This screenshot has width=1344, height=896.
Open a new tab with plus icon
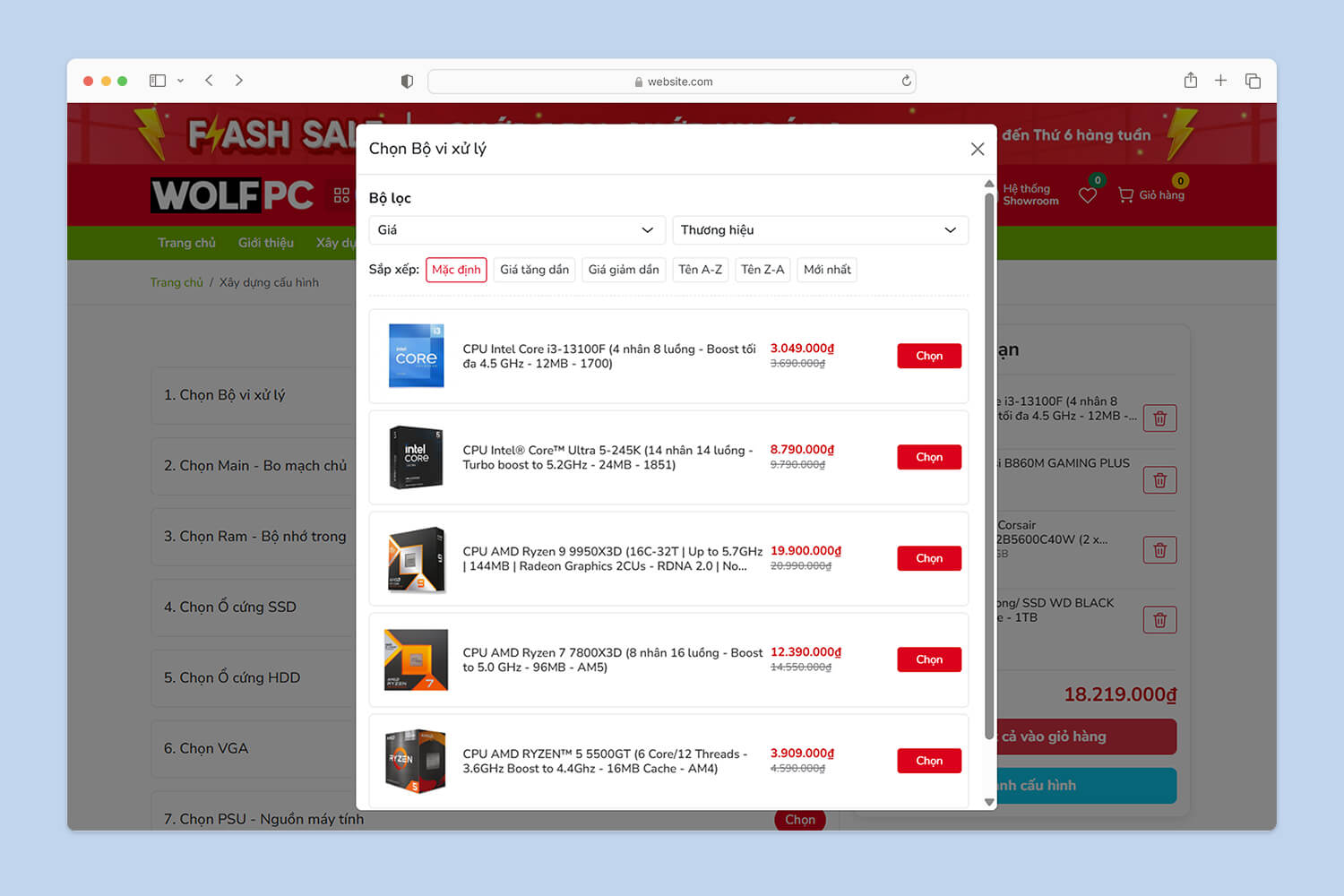tap(1220, 81)
